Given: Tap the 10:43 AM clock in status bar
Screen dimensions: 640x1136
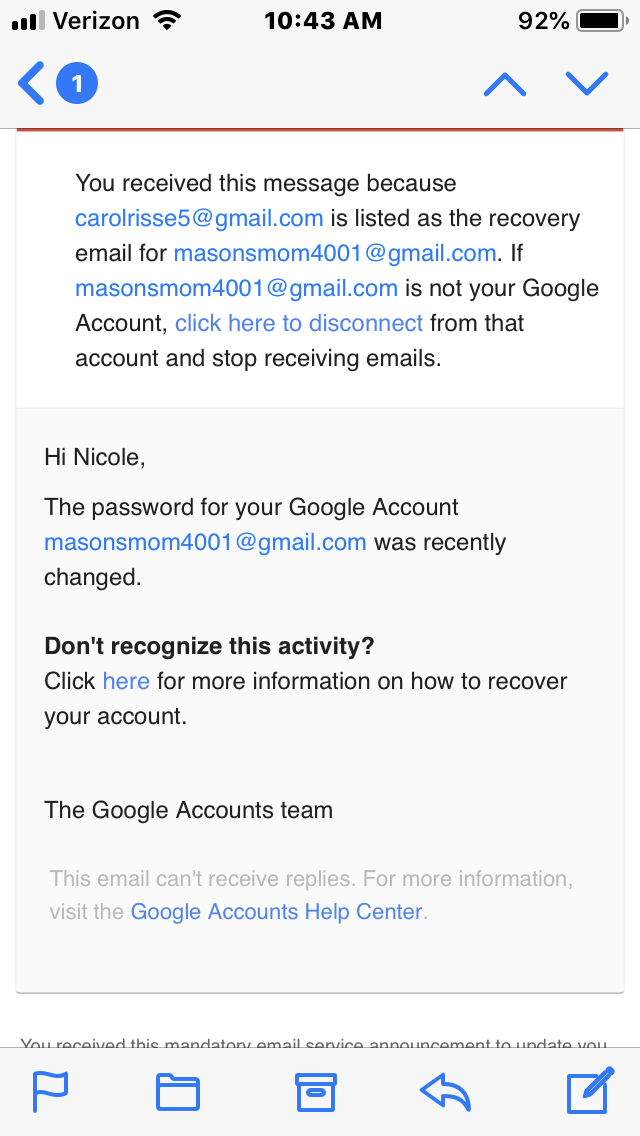Looking at the screenshot, I should [323, 21].
